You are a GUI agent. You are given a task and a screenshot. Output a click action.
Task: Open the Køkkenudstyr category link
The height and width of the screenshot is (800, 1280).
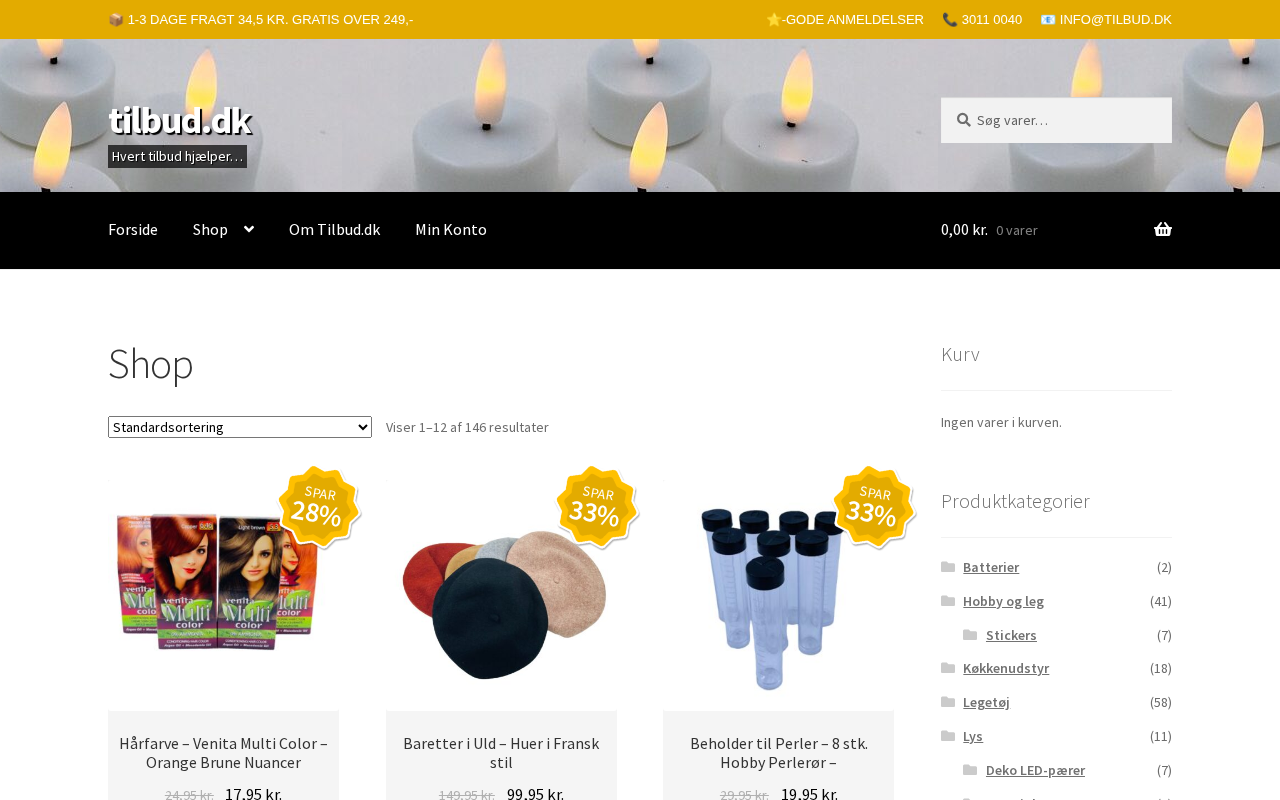coord(1006,668)
